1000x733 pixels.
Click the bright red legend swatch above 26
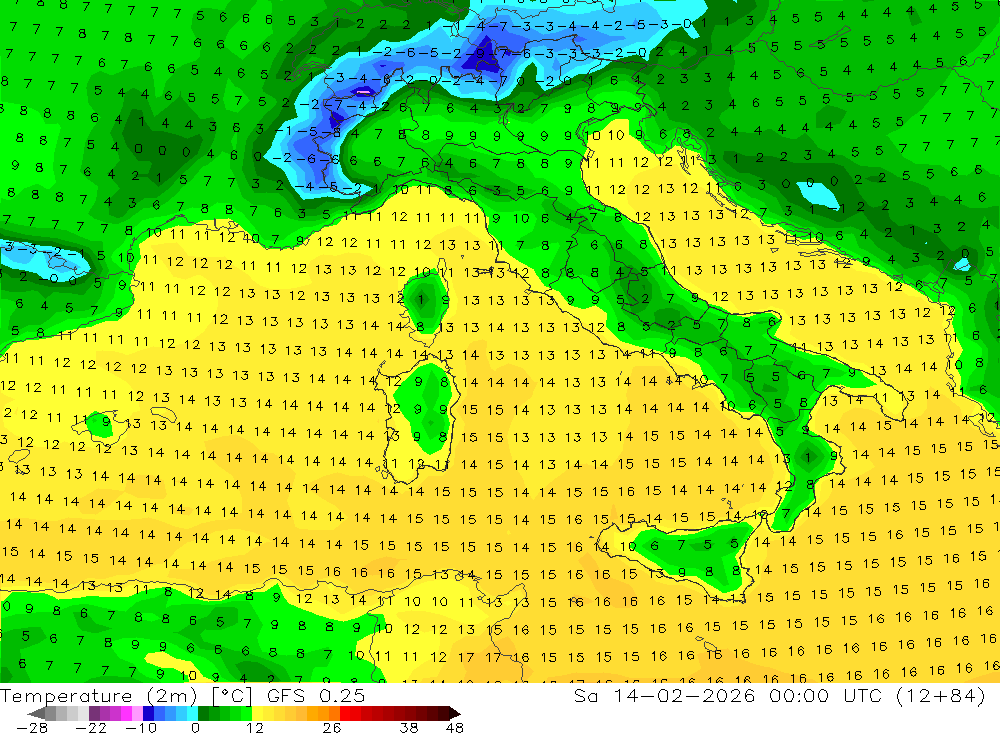(x=345, y=713)
